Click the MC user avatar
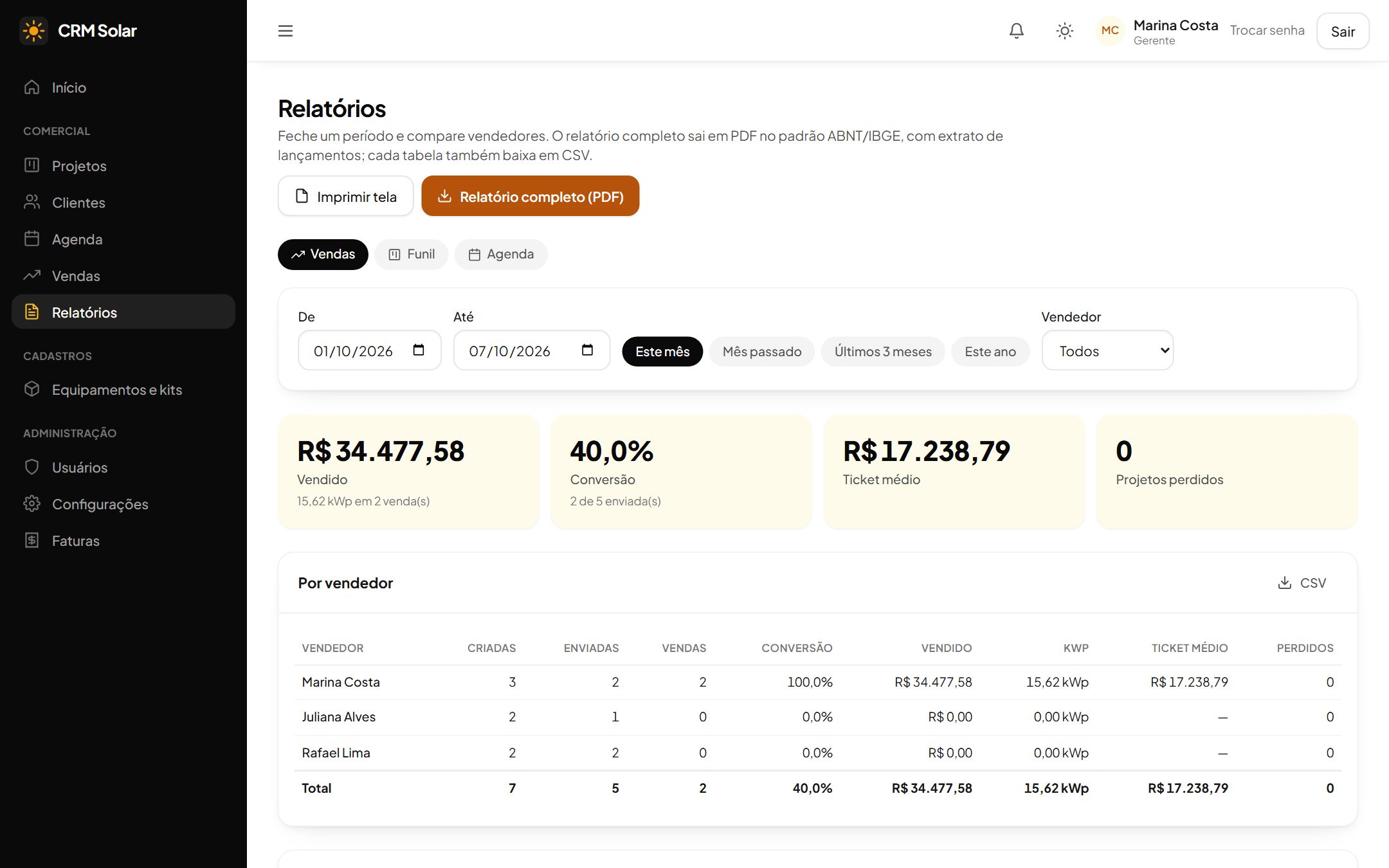 pyautogui.click(x=1110, y=31)
